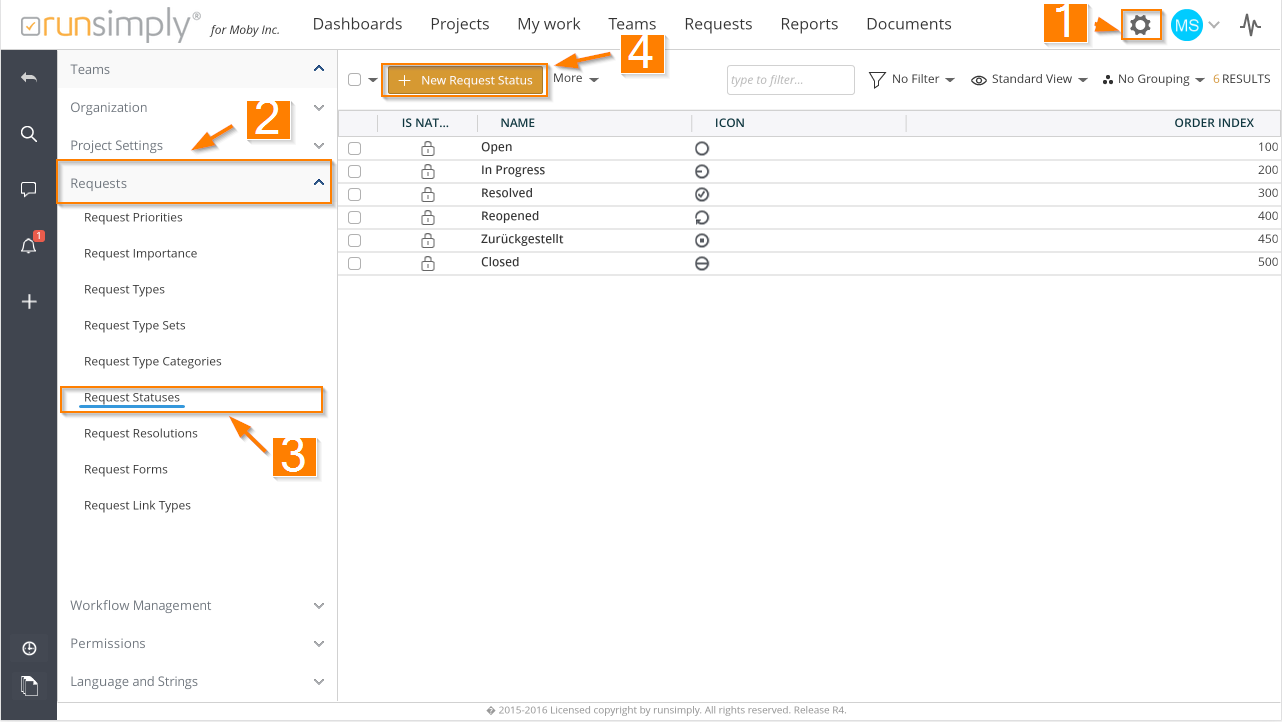This screenshot has width=1282, height=722.
Task: Go to the Projects menu
Action: (x=460, y=24)
